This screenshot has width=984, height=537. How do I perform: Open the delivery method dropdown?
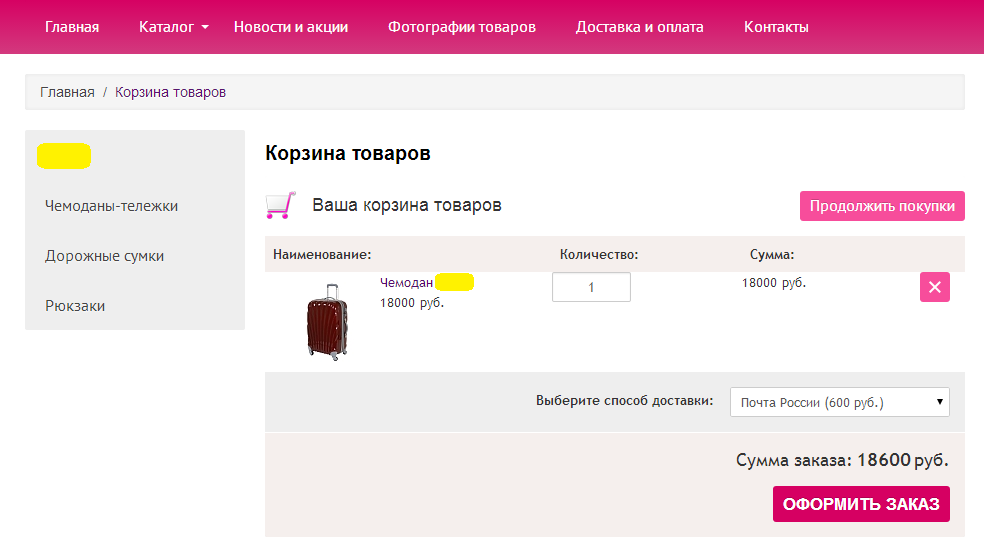point(840,402)
